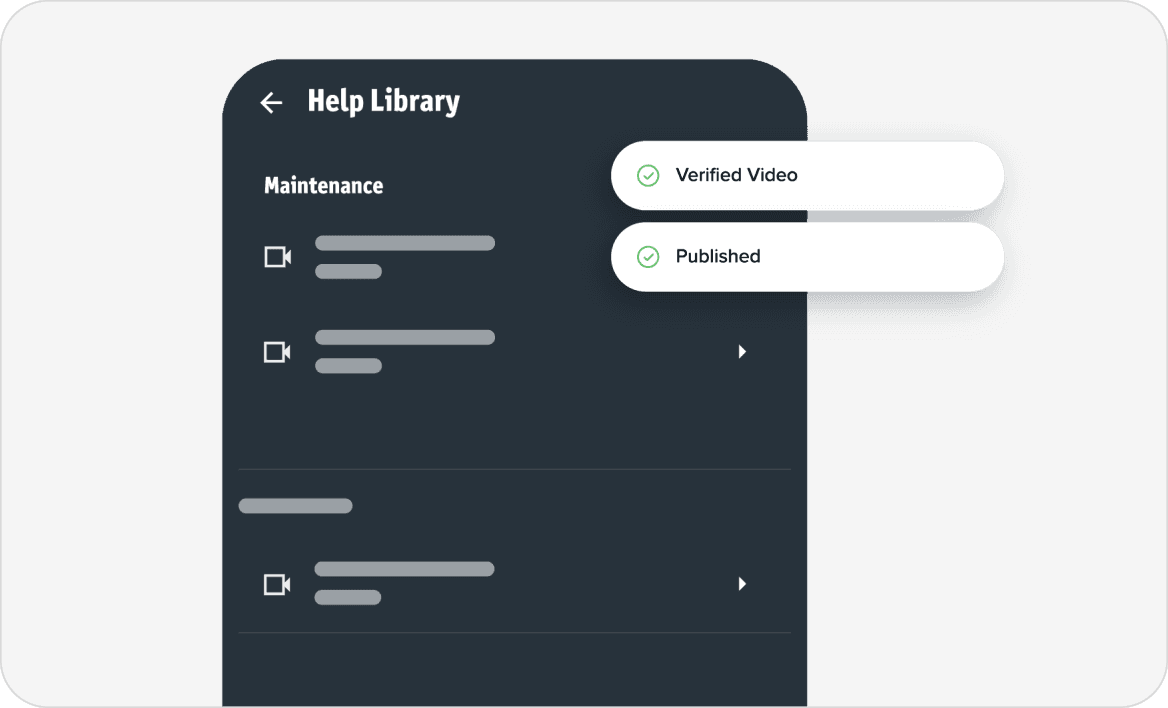
Task: Expand the bottom section video item arrow
Action: [x=742, y=584]
